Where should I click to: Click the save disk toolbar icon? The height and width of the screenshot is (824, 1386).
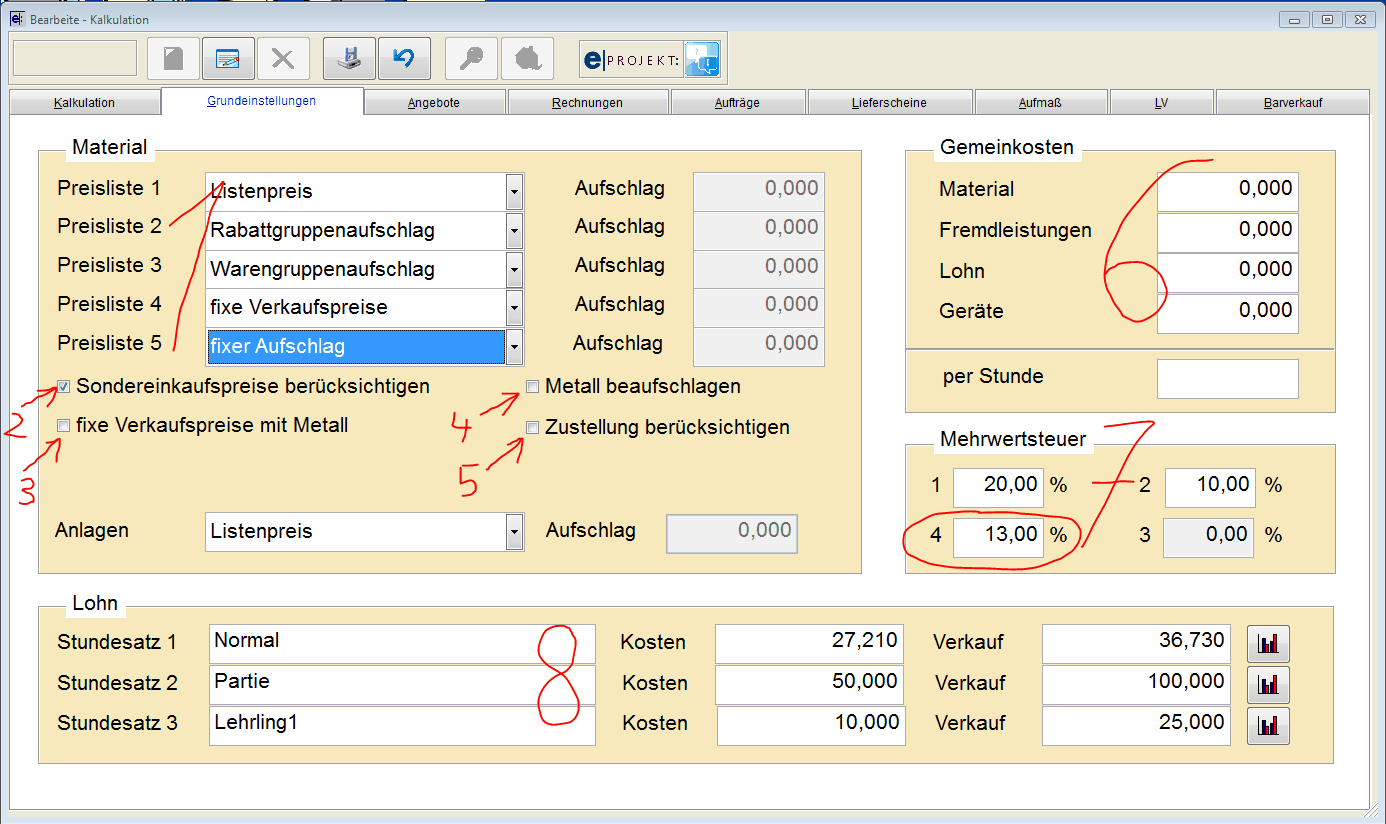pyautogui.click(x=349, y=59)
